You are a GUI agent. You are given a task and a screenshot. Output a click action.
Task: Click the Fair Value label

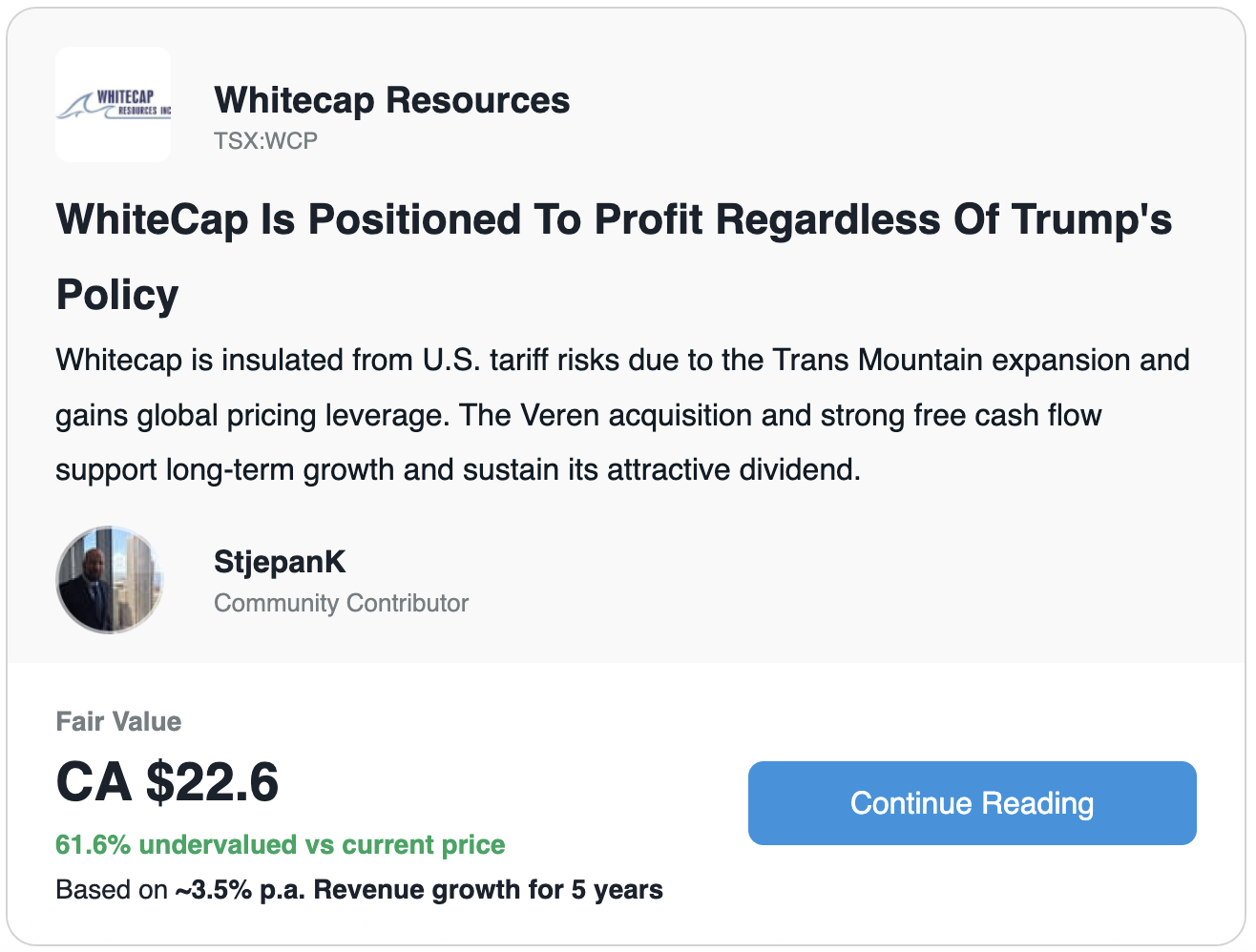[x=118, y=721]
